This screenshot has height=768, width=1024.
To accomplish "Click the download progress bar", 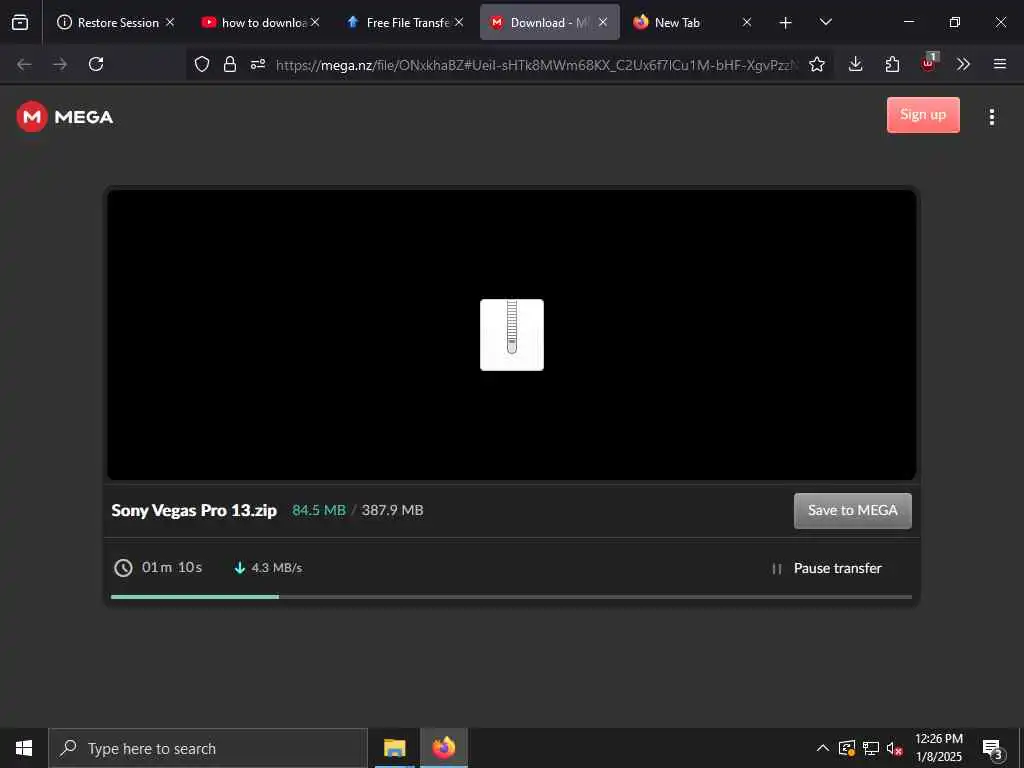I will 511,597.
